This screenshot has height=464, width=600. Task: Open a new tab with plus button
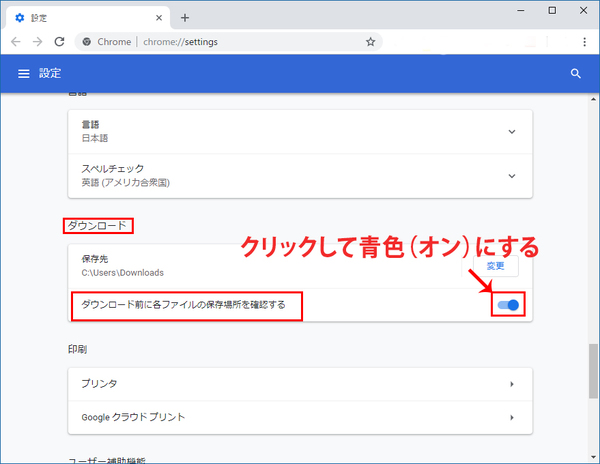(x=185, y=17)
